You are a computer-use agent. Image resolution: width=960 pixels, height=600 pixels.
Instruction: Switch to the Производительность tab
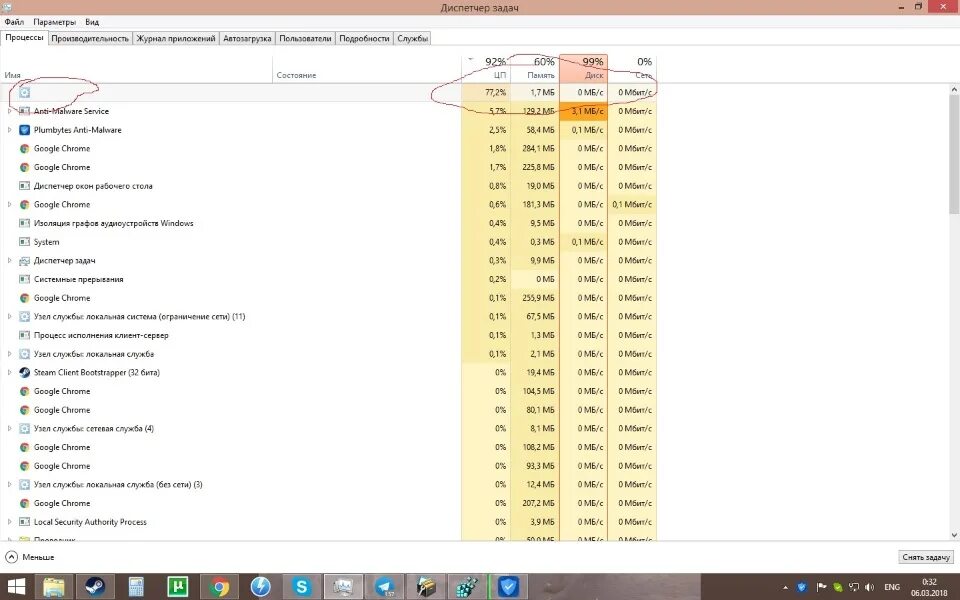pos(90,38)
